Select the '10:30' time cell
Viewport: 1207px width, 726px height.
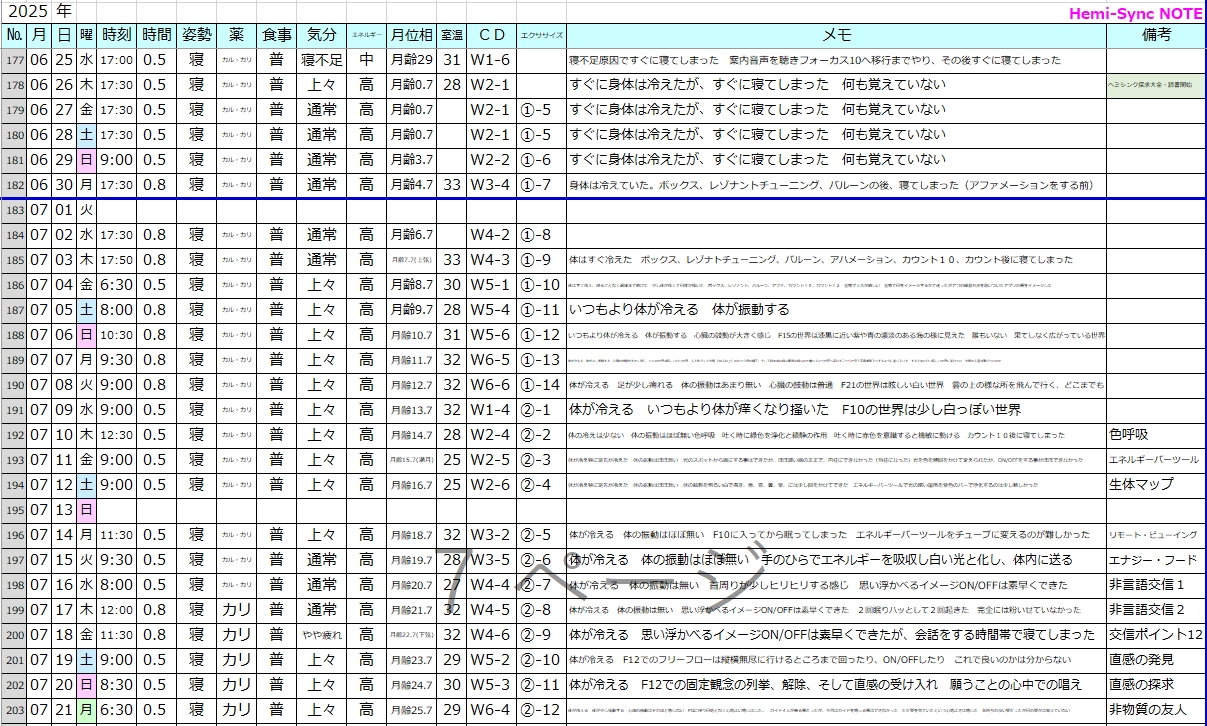pos(117,335)
